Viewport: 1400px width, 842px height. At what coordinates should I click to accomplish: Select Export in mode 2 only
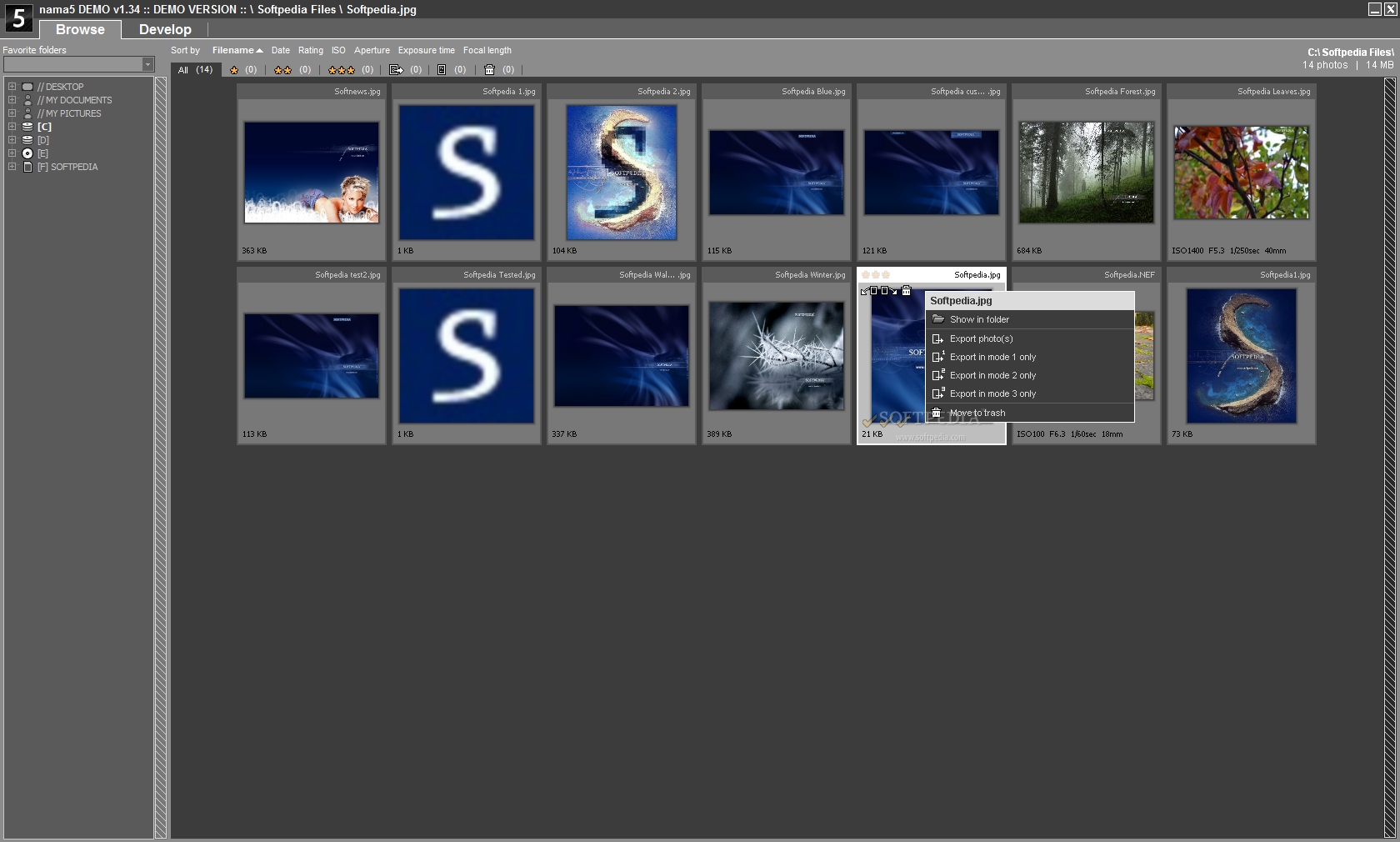coord(1030,375)
